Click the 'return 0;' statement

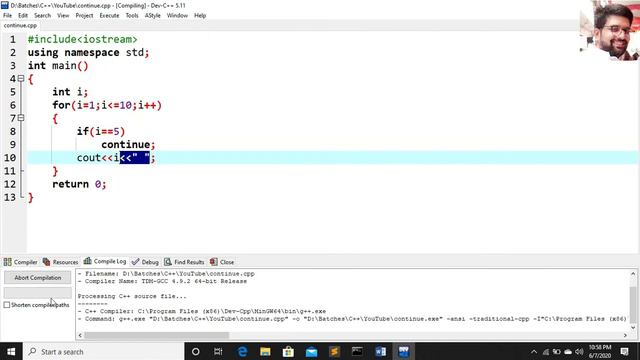click(x=79, y=184)
